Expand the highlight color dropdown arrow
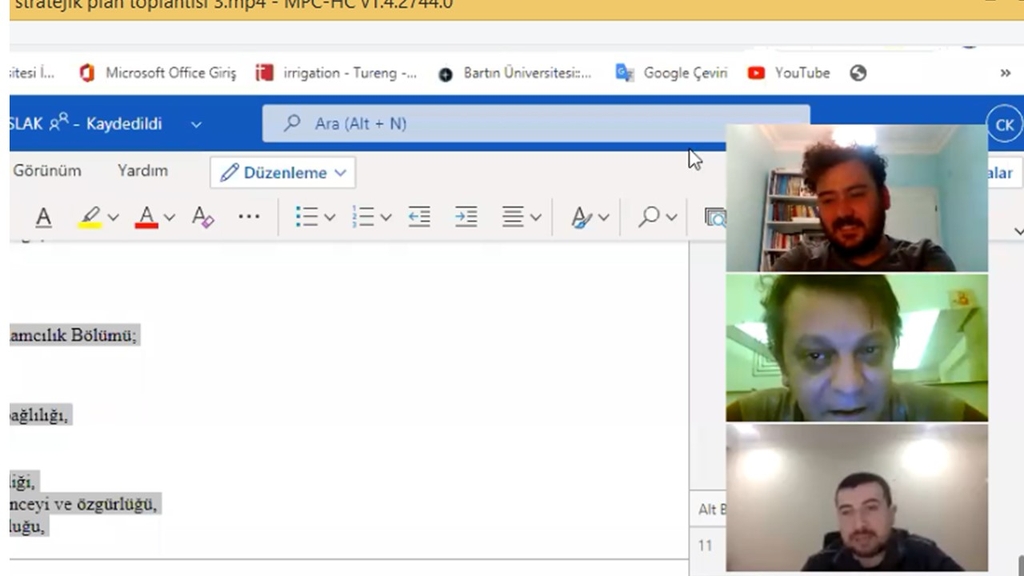The height and width of the screenshot is (576, 1024). tap(113, 218)
